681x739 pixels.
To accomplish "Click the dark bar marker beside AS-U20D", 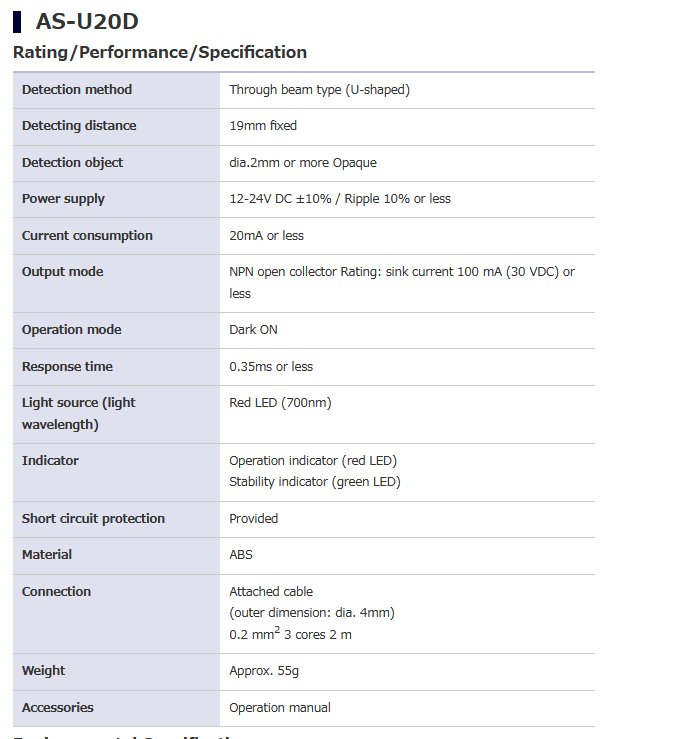I will pyautogui.click(x=17, y=21).
